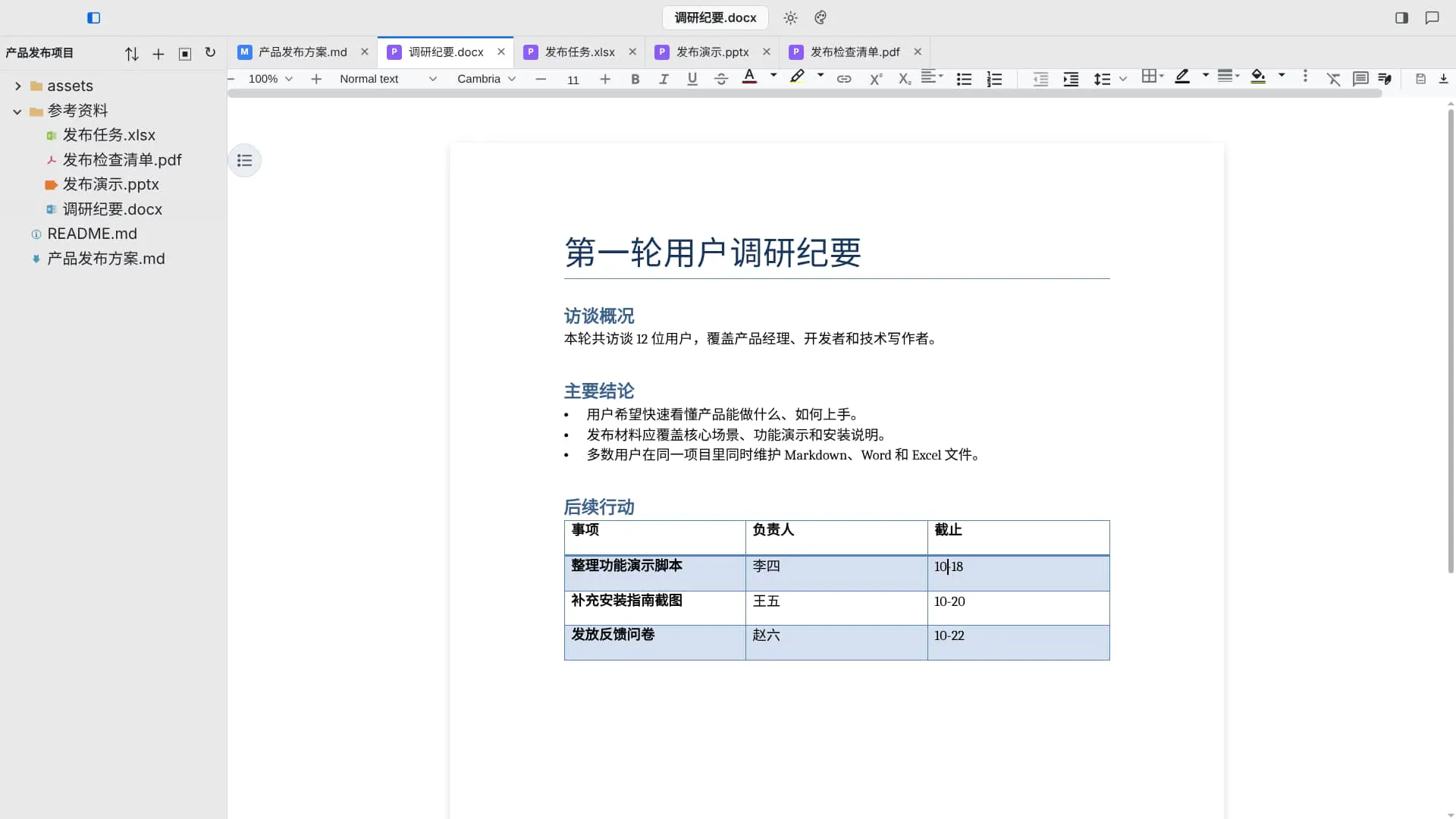Create a numbered list
1456x819 pixels.
tap(994, 79)
